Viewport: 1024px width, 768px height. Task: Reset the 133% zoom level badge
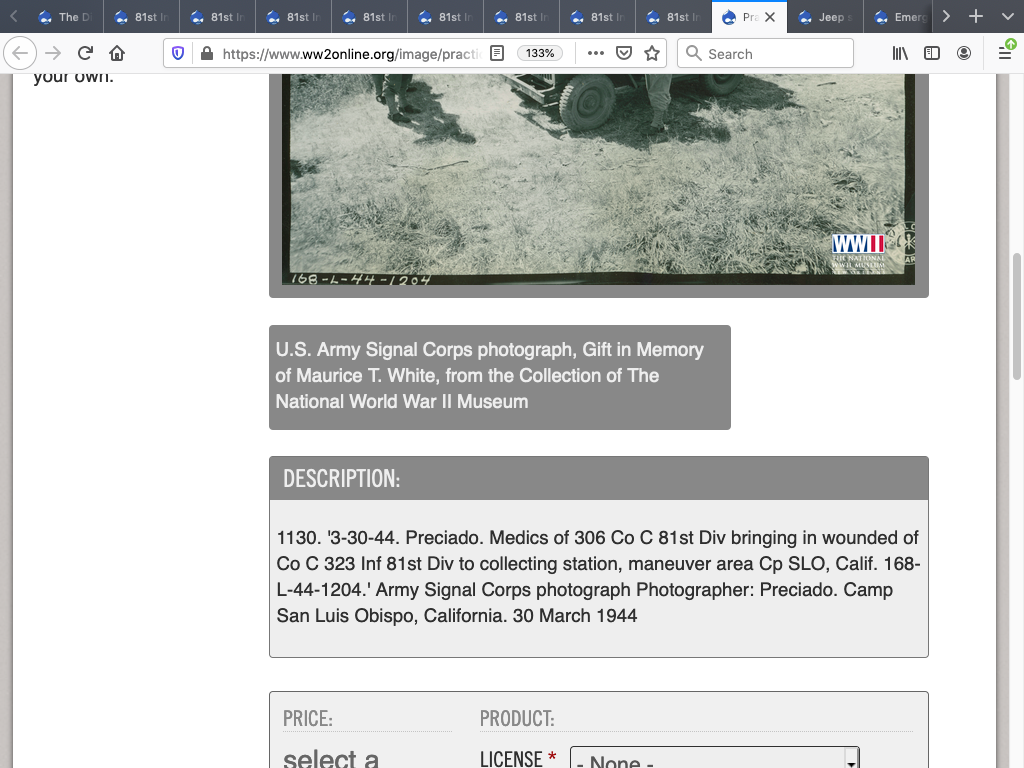pos(540,53)
